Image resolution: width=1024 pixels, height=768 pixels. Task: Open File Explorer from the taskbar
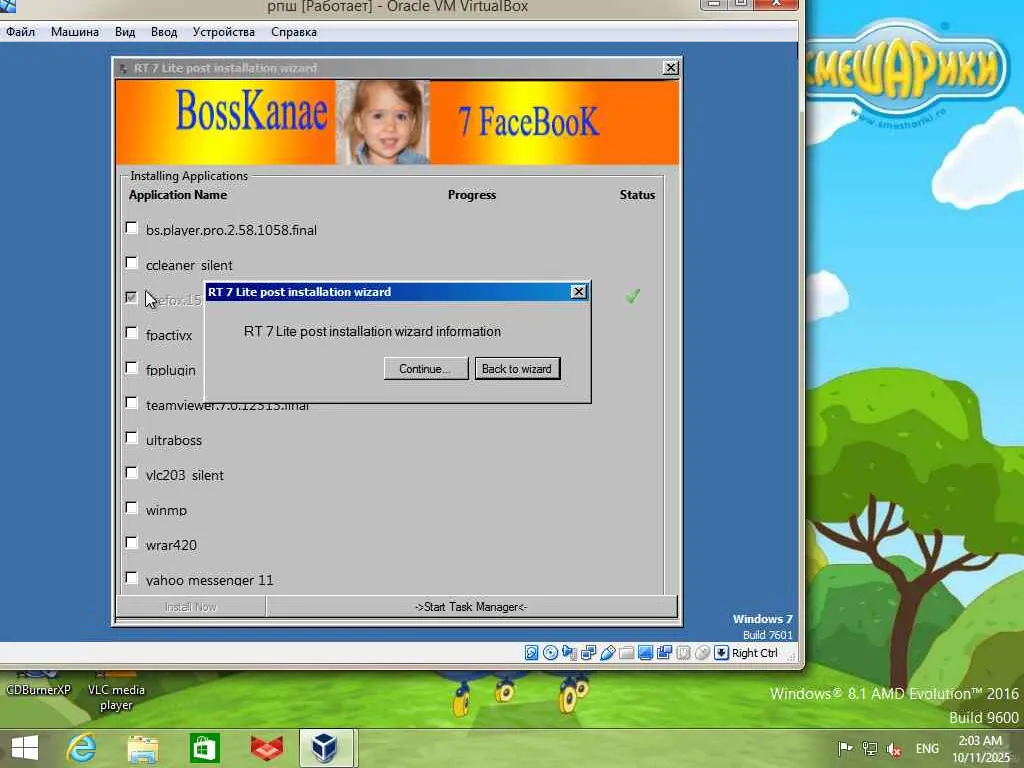[x=142, y=748]
